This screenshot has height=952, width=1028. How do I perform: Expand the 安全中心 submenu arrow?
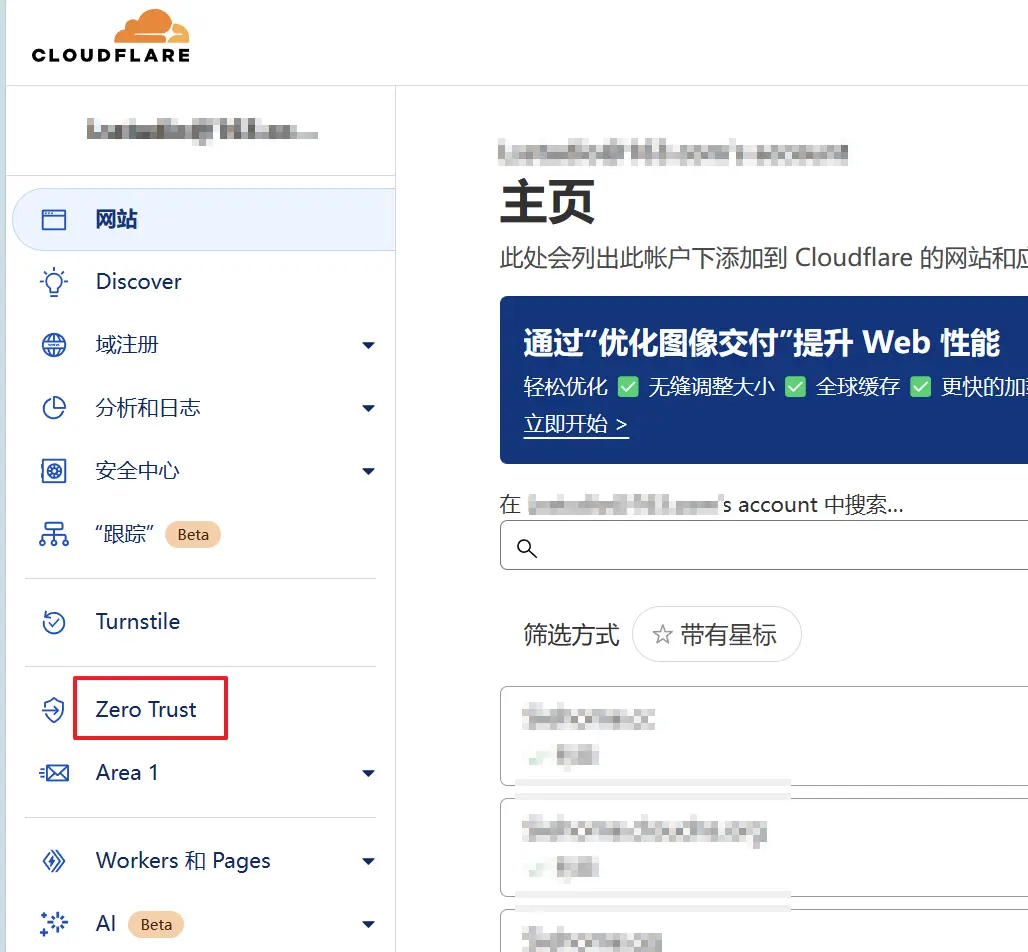coord(368,471)
